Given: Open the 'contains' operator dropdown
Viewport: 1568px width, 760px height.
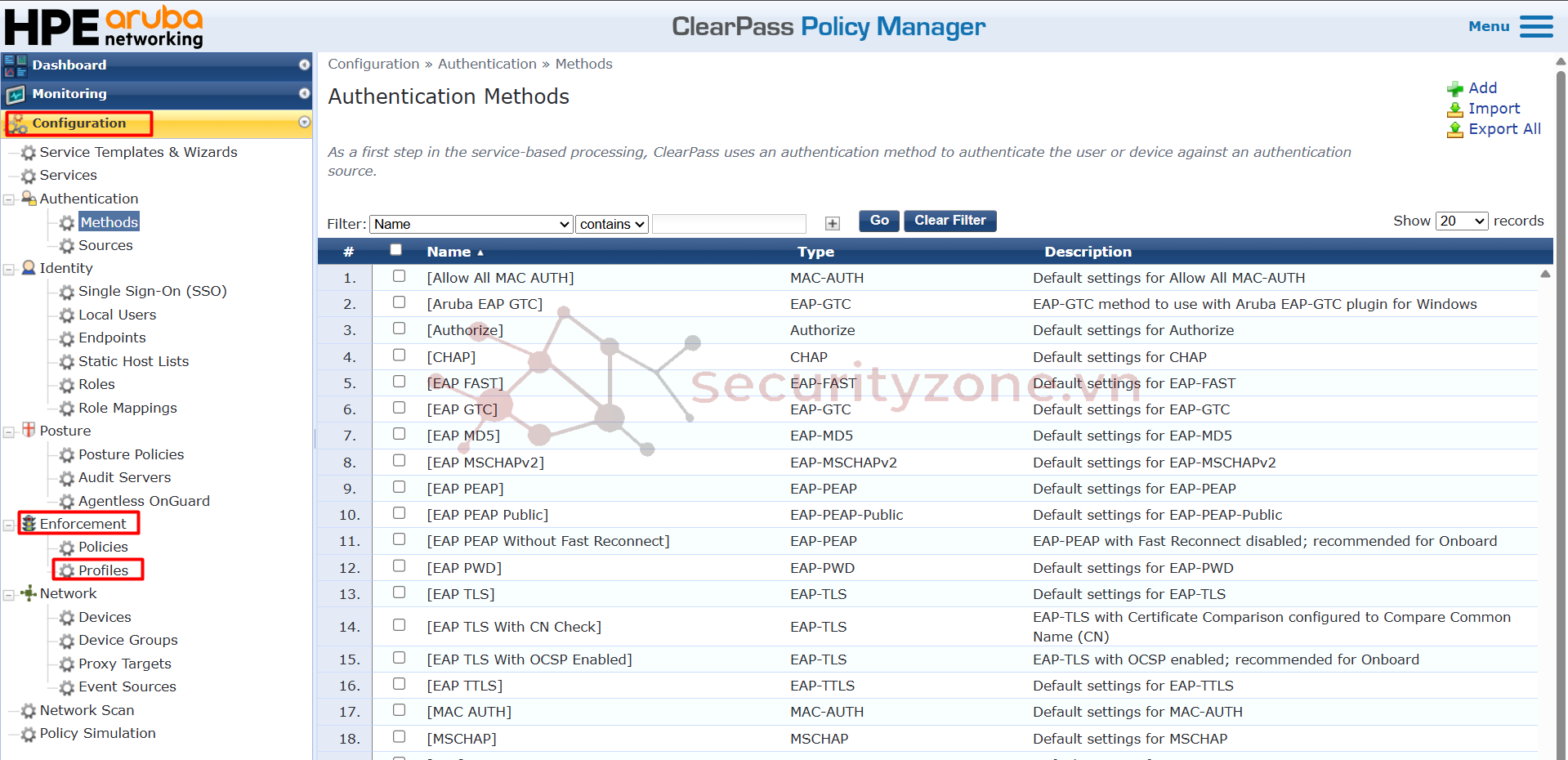Looking at the screenshot, I should click(x=612, y=224).
